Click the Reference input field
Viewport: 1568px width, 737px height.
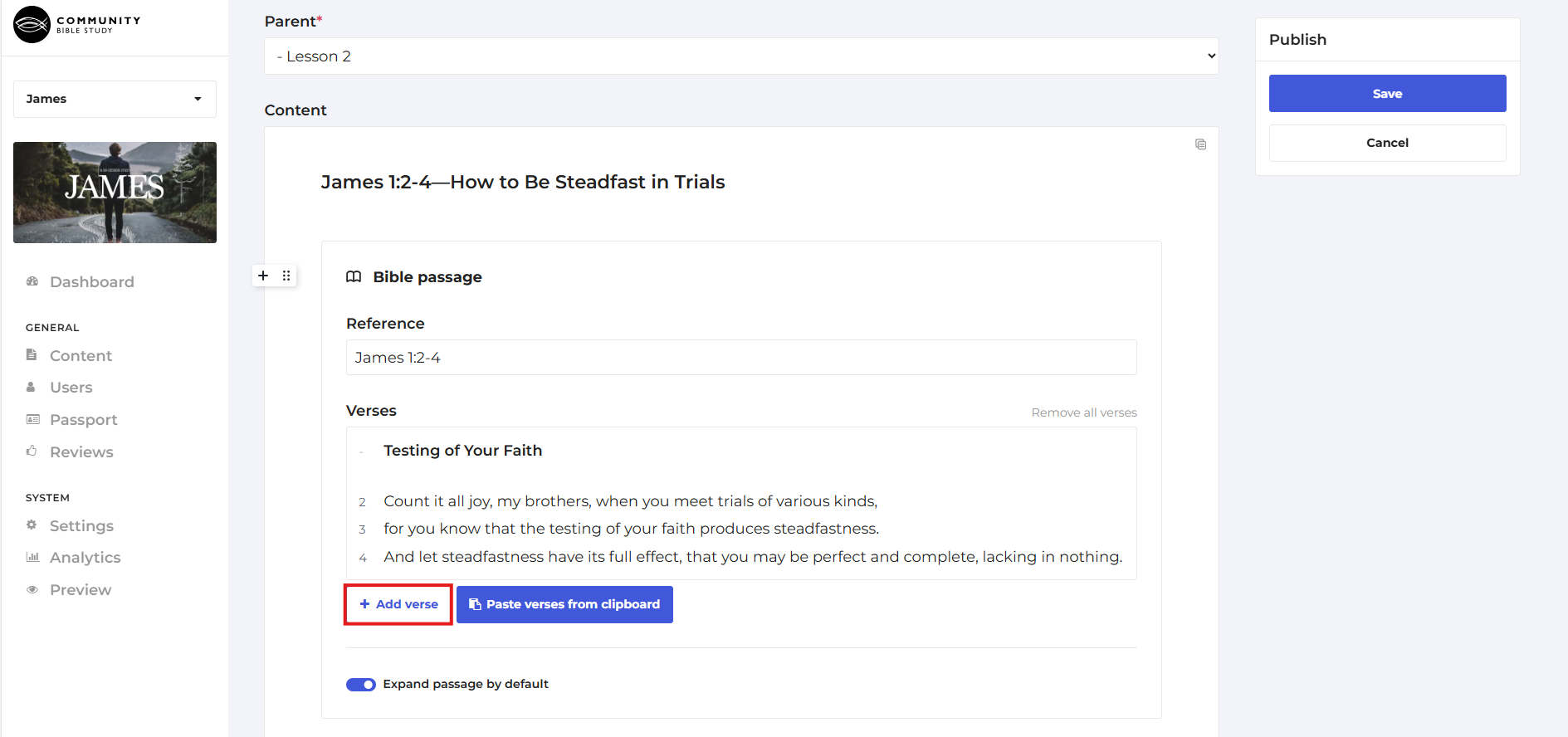coord(740,358)
